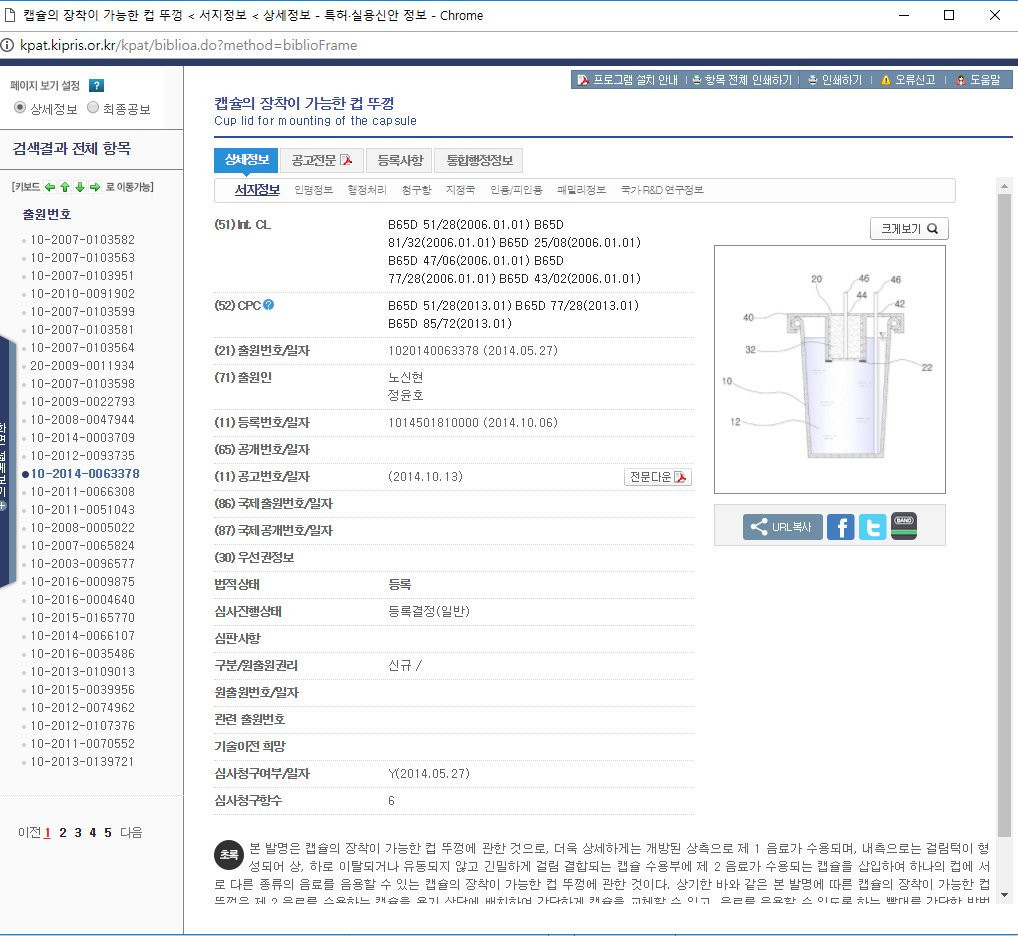This screenshot has width=1018, height=936.
Task: Switch to the 통합행정정보 tab
Action: pos(478,160)
